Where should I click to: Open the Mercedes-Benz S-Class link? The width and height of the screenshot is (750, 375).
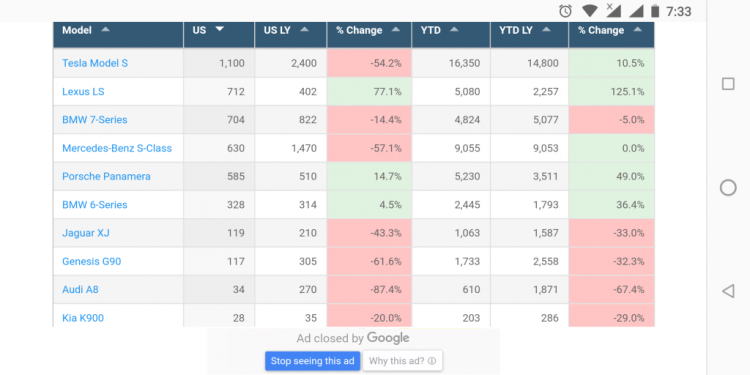coord(117,148)
